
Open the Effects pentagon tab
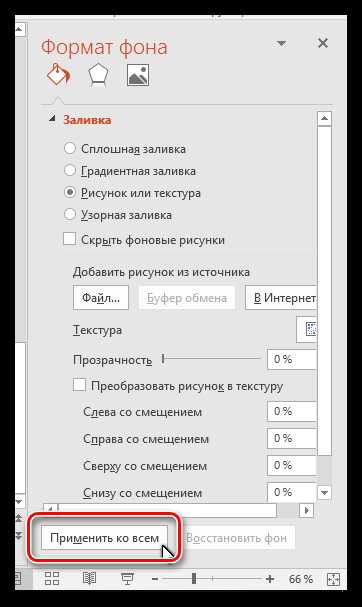coord(98,74)
